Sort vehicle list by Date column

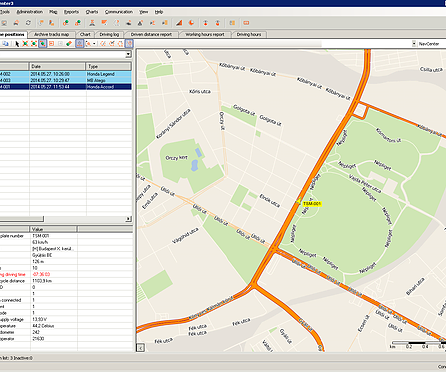[58, 66]
